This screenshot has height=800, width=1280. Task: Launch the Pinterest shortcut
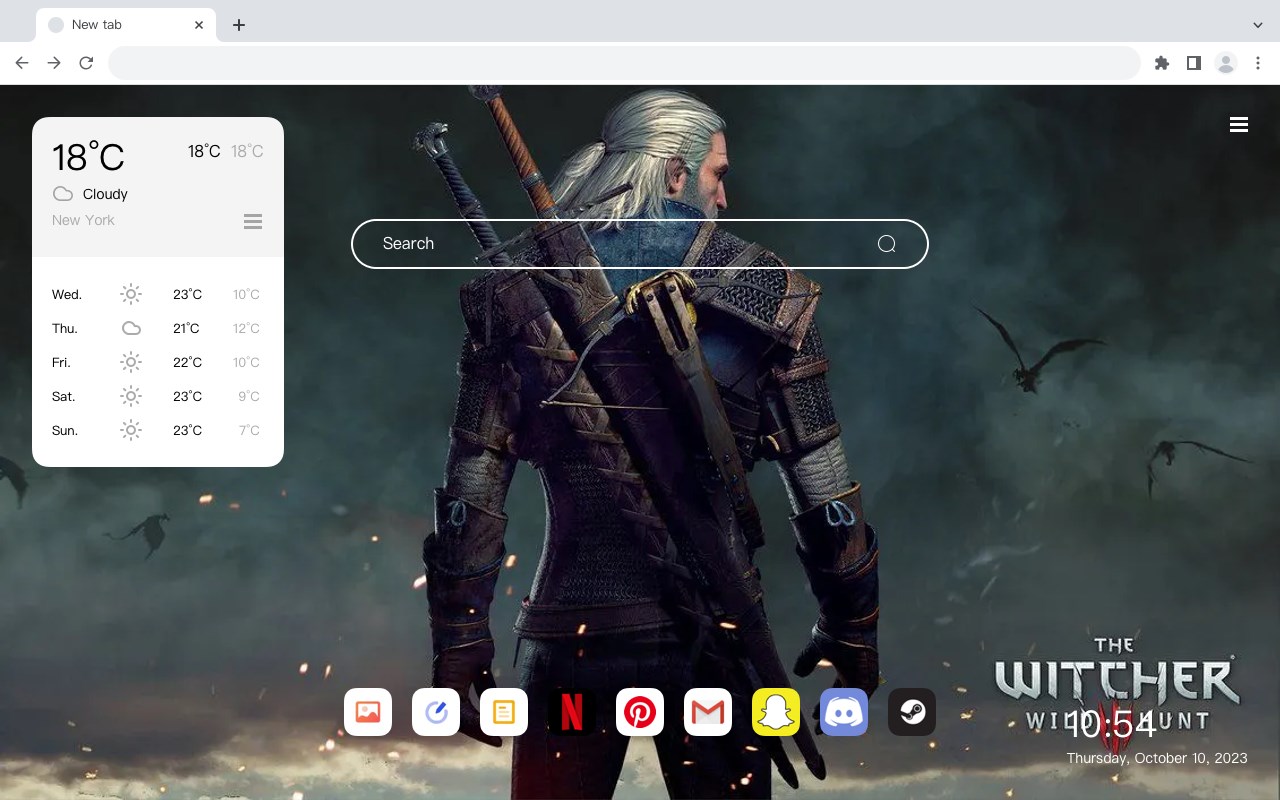tap(640, 712)
